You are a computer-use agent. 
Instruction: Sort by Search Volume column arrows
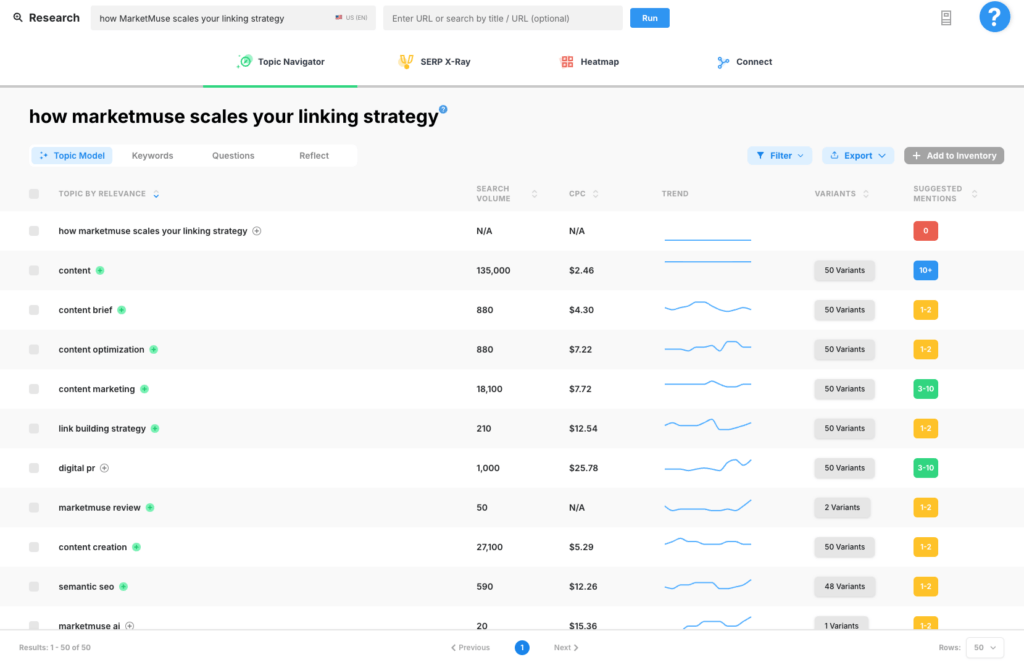point(534,193)
